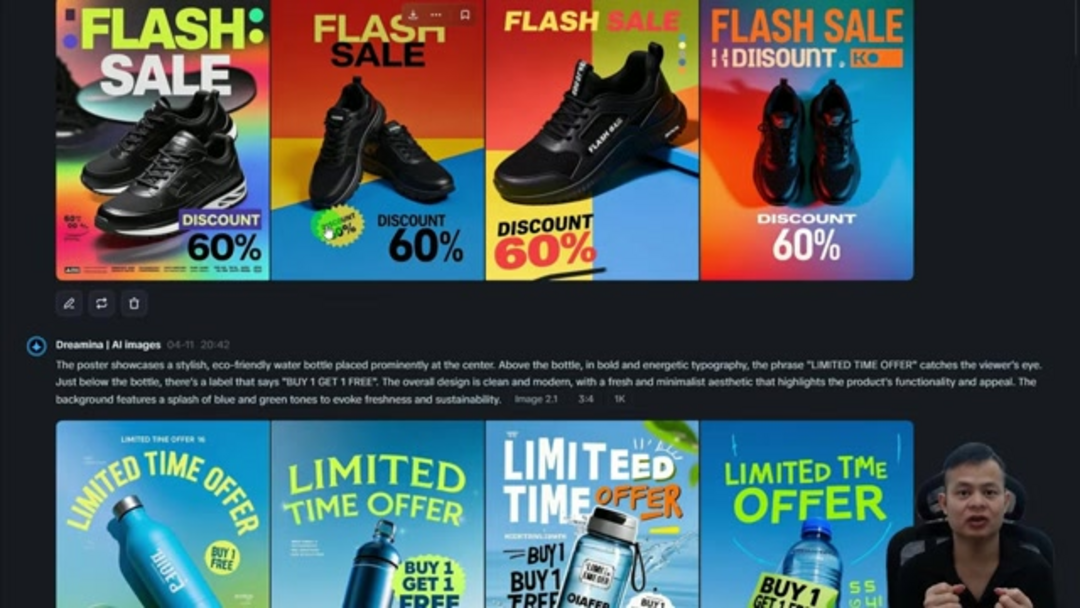
Task: Select the Image 2.1 model tag
Action: pyautogui.click(x=536, y=399)
